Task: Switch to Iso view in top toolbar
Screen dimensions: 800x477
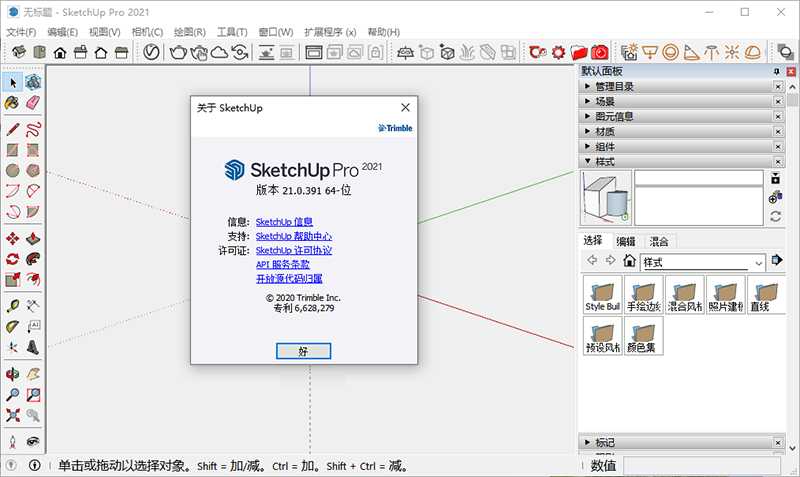Action: [x=19, y=52]
